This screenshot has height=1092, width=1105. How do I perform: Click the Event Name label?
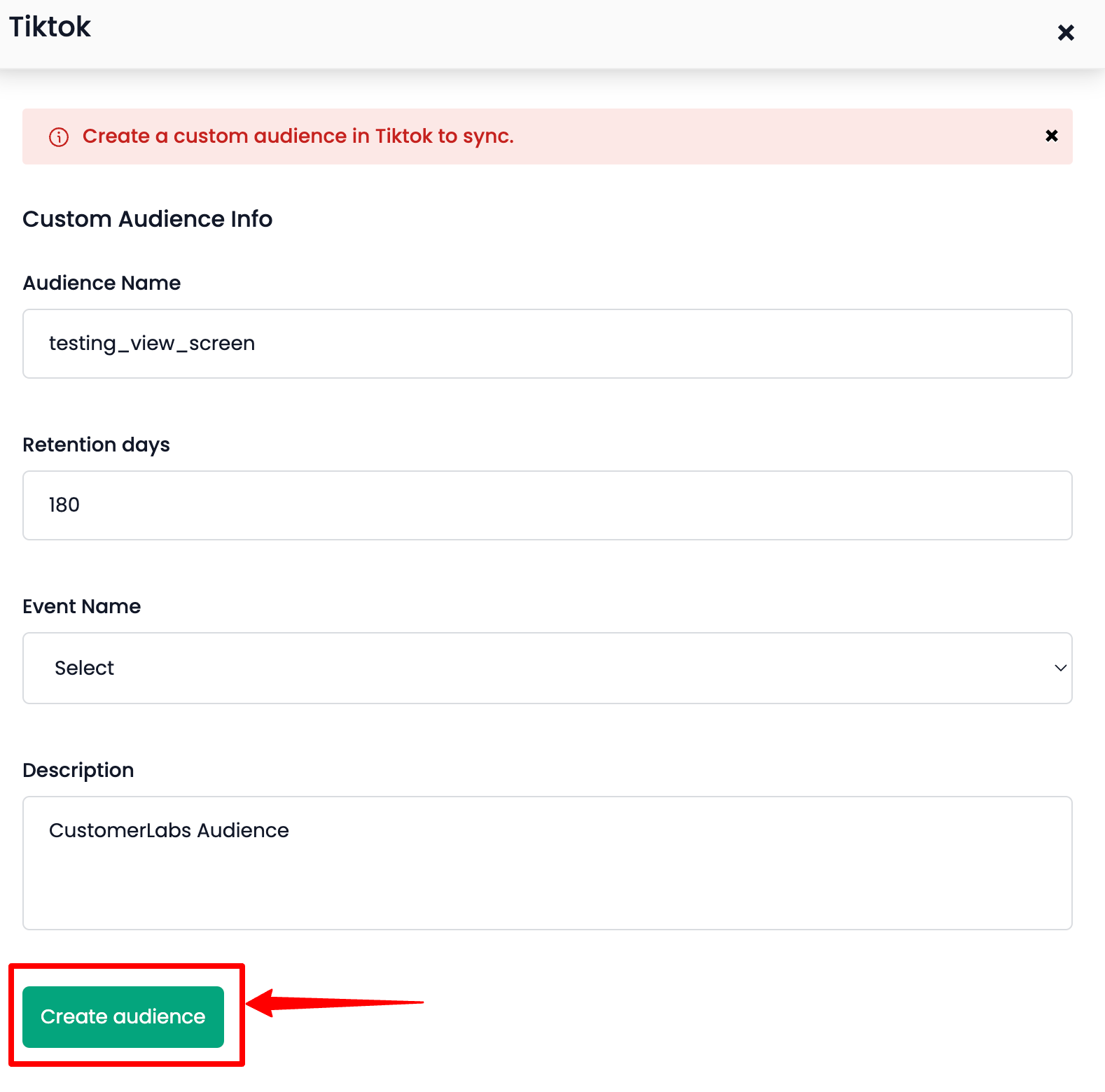point(81,606)
